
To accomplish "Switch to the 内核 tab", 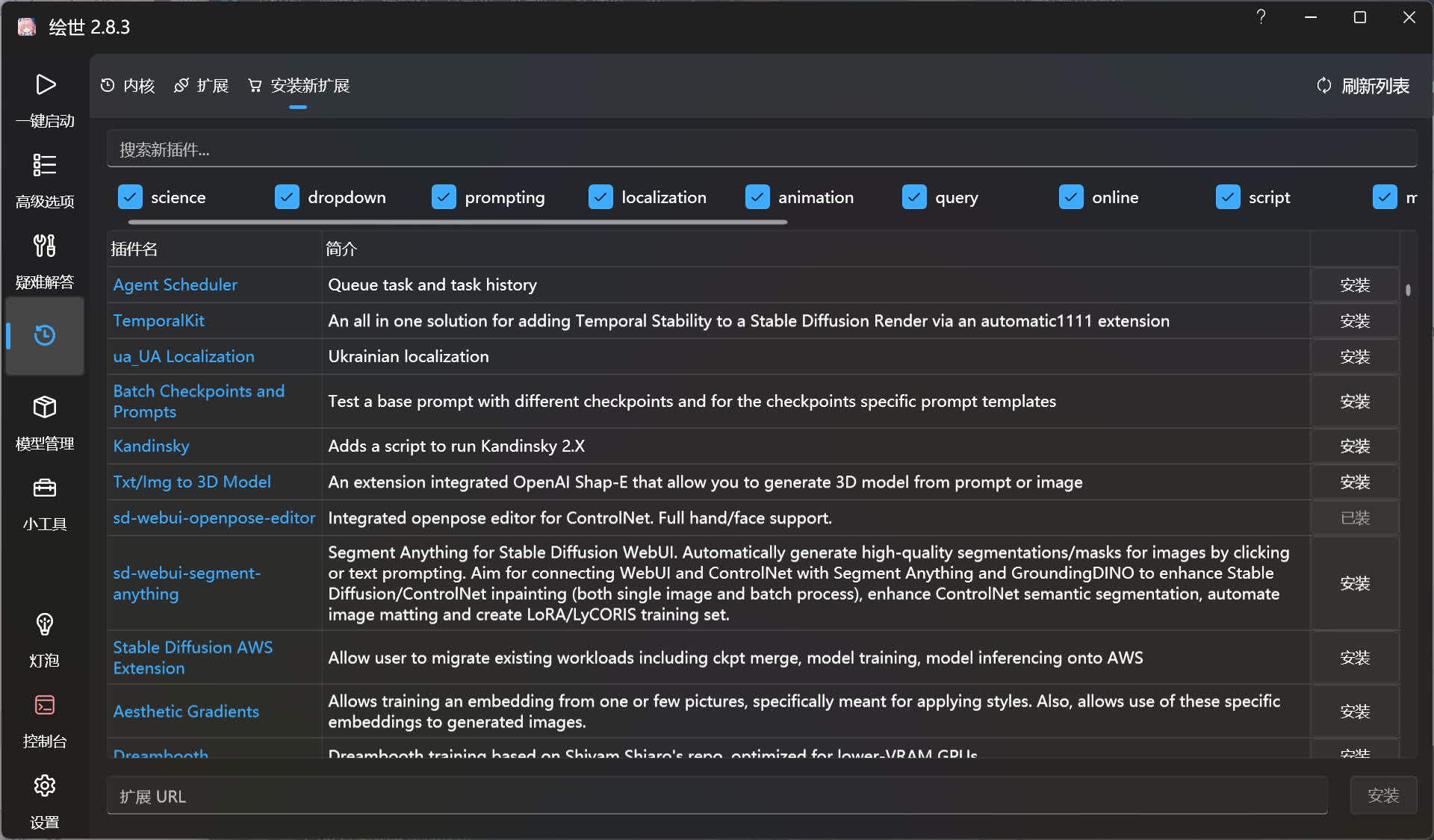I will point(128,86).
